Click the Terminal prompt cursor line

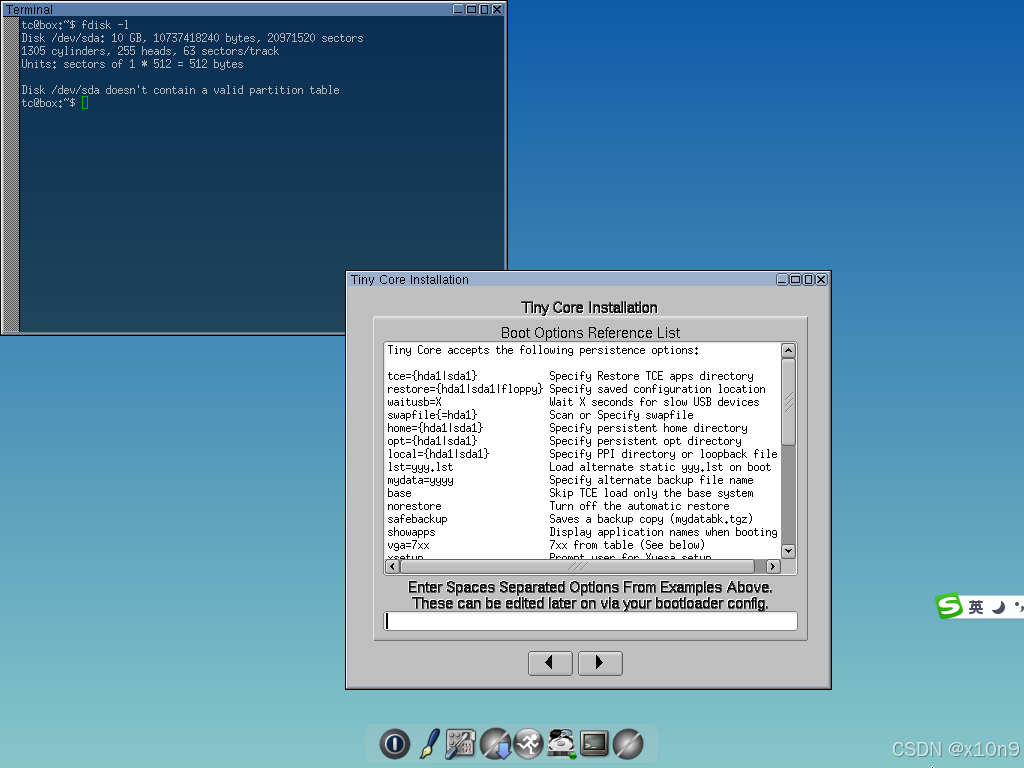pyautogui.click(x=55, y=103)
